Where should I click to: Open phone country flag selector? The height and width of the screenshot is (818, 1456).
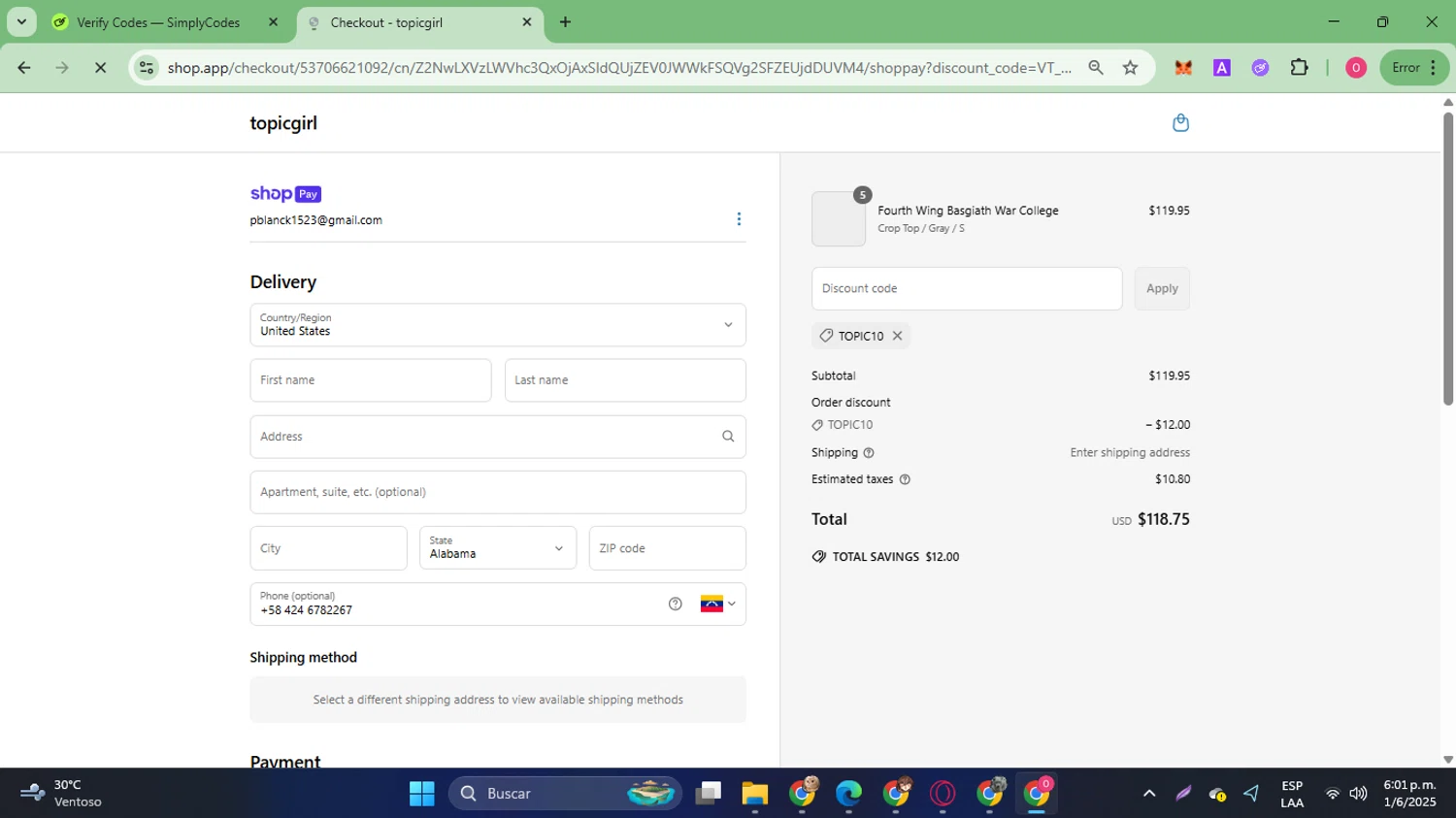(718, 604)
